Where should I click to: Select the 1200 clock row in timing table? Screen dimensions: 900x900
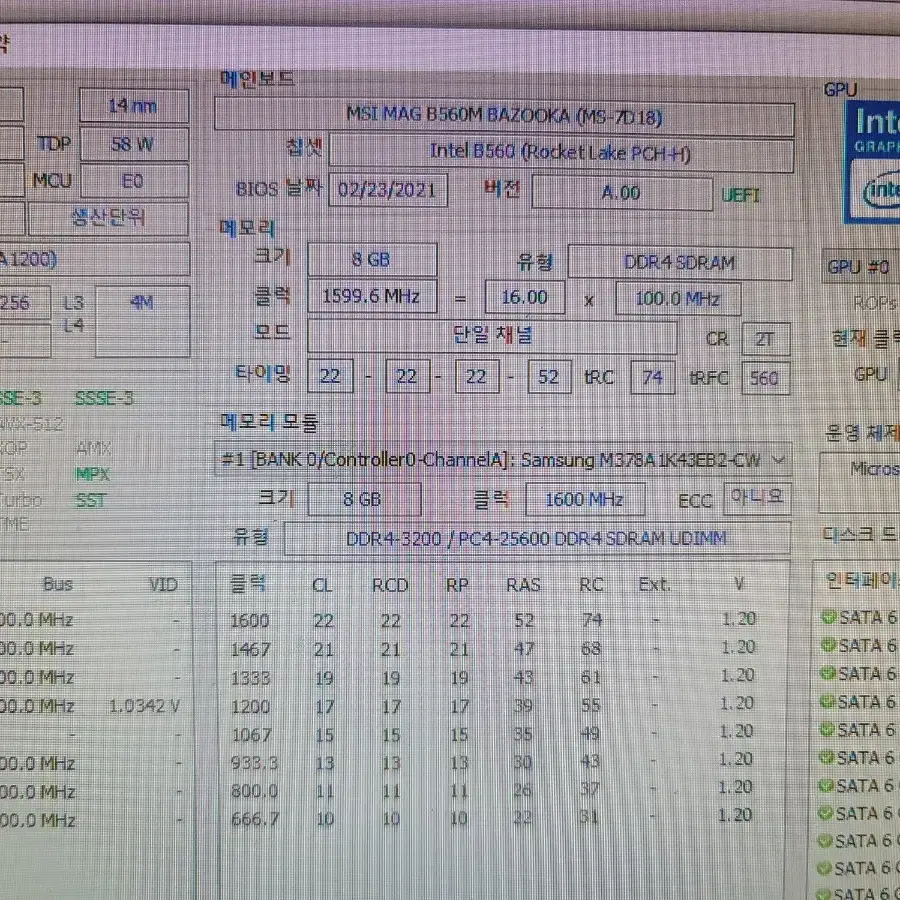pos(492,705)
